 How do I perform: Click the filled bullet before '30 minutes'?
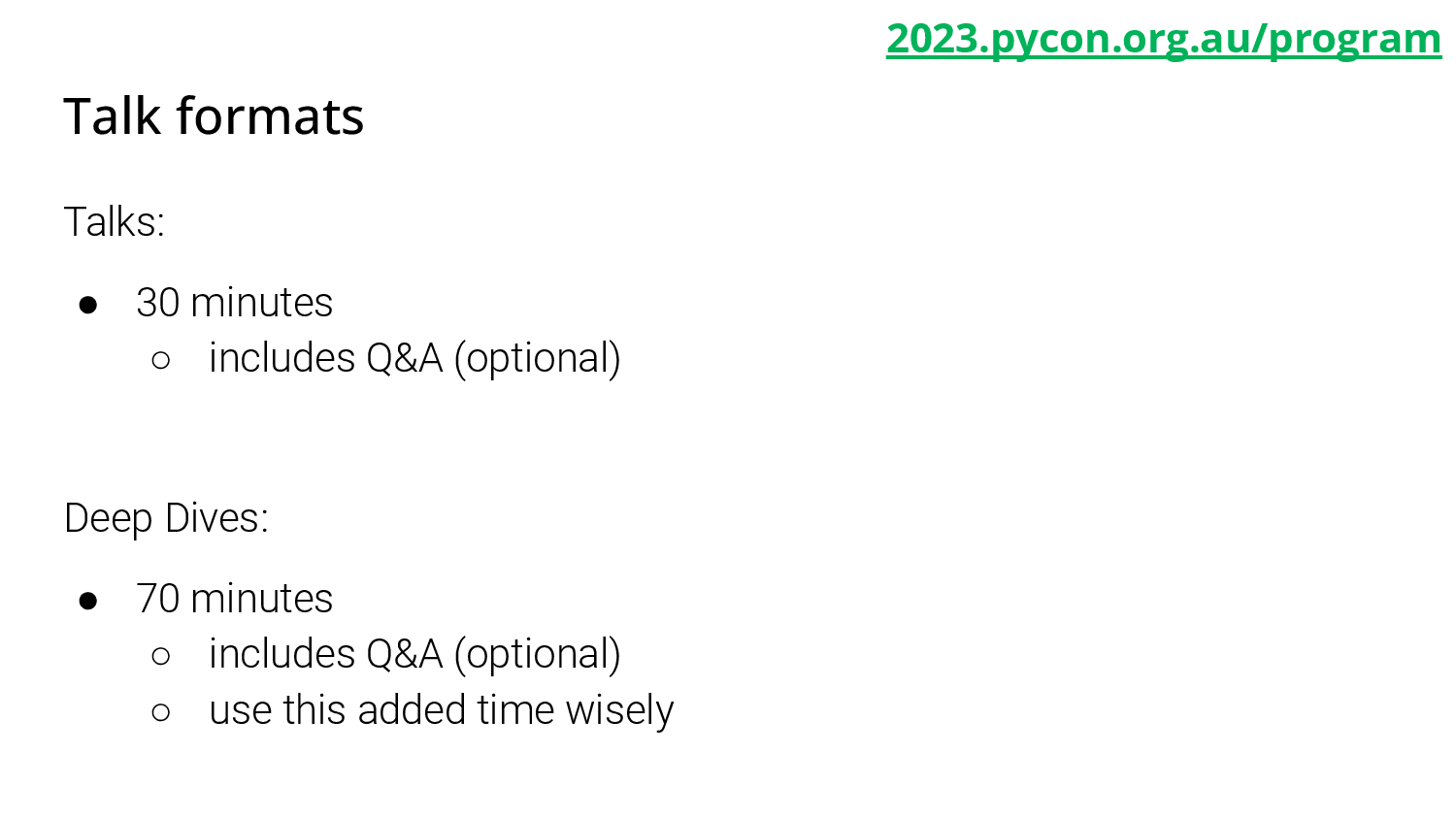[88, 305]
